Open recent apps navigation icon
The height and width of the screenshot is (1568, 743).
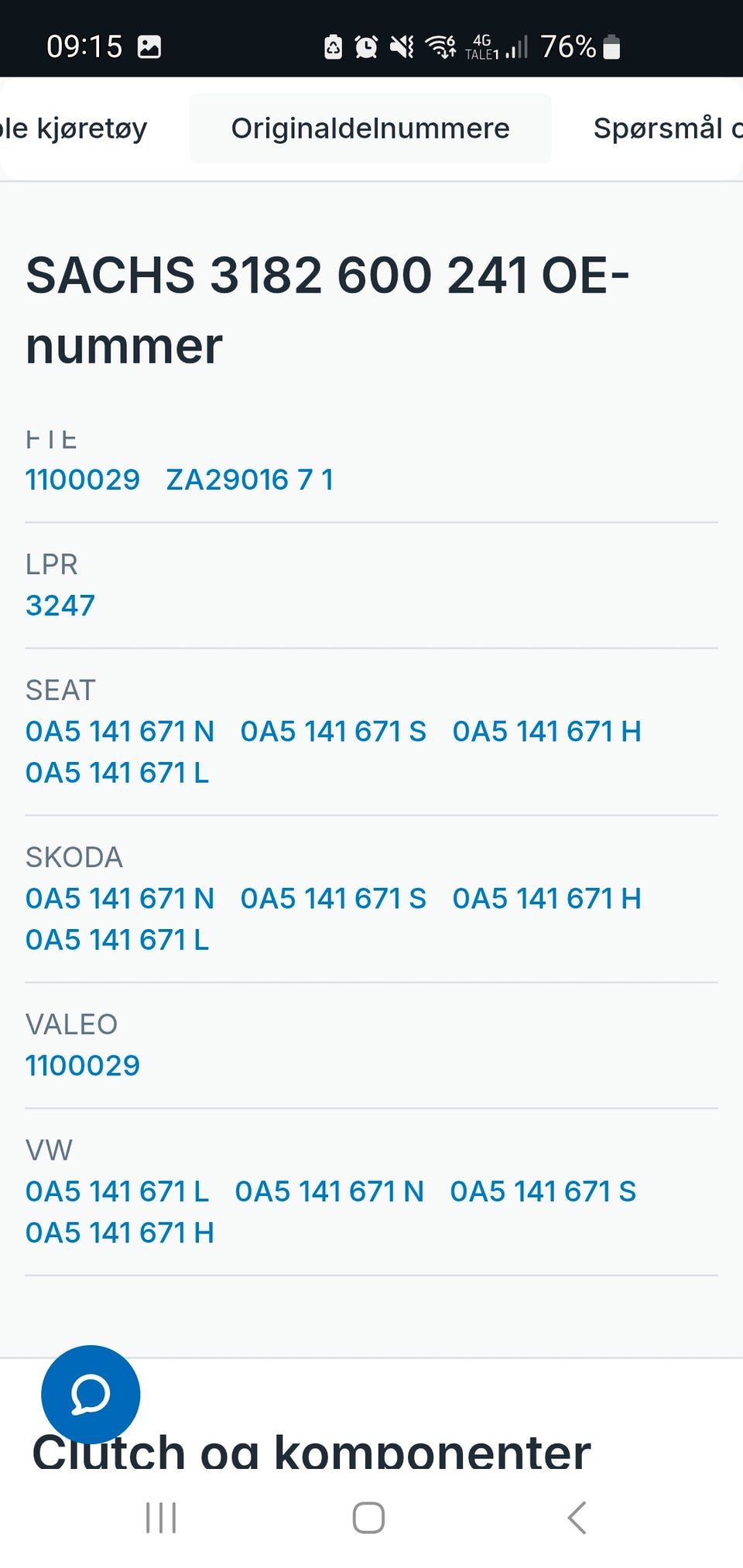point(161,1518)
